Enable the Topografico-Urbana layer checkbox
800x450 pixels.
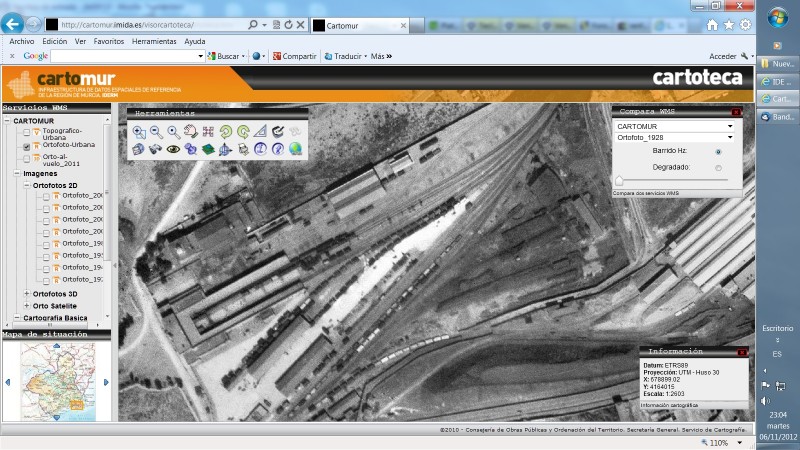coord(27,133)
